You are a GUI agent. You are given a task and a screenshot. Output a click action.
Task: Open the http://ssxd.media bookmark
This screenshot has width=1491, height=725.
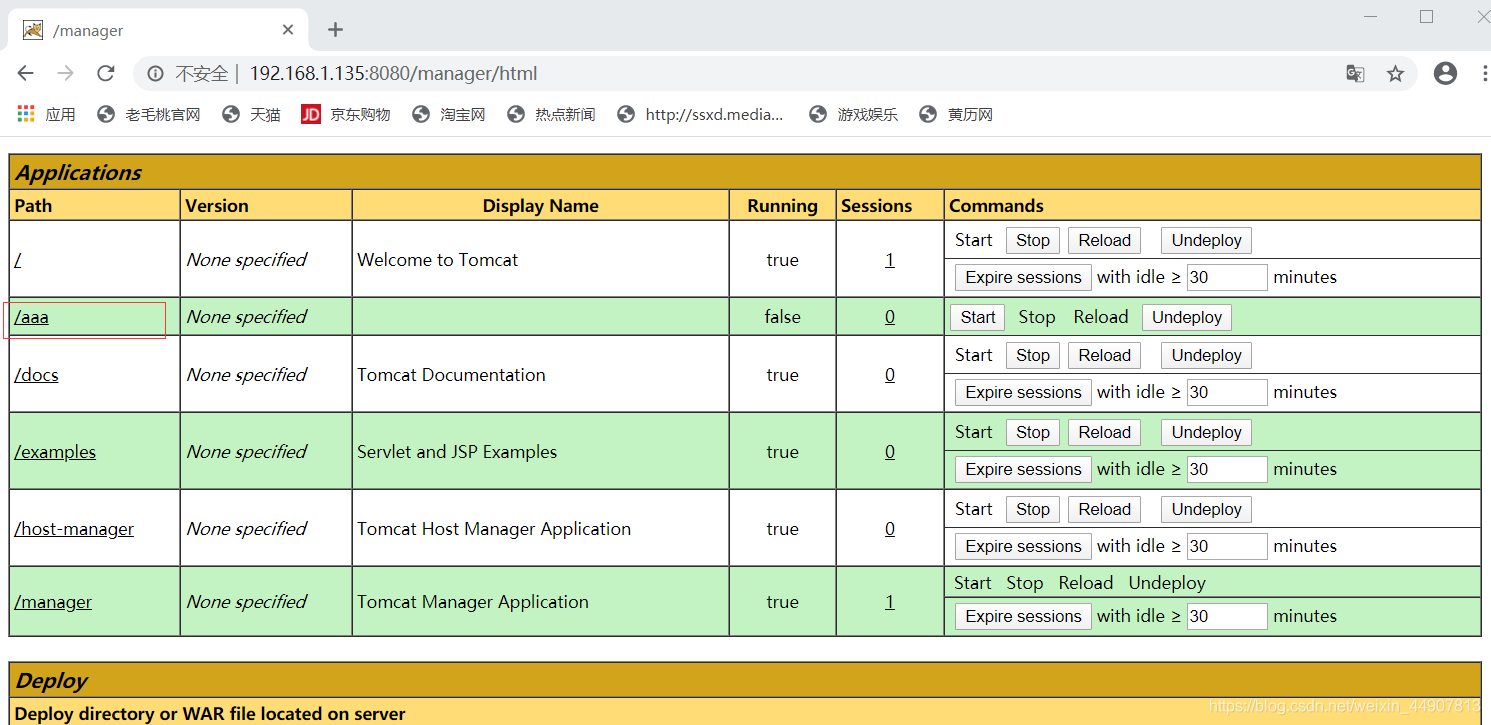click(x=701, y=114)
